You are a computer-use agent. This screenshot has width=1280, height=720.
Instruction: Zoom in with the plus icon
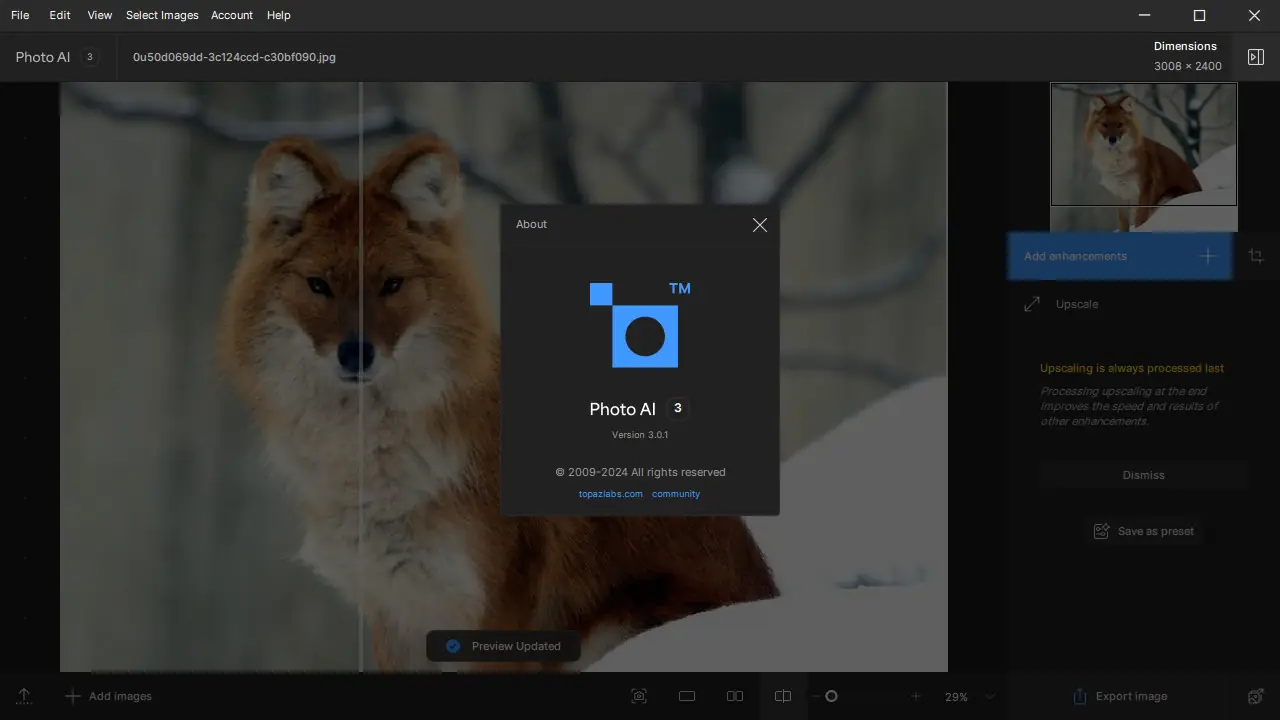[x=915, y=696]
